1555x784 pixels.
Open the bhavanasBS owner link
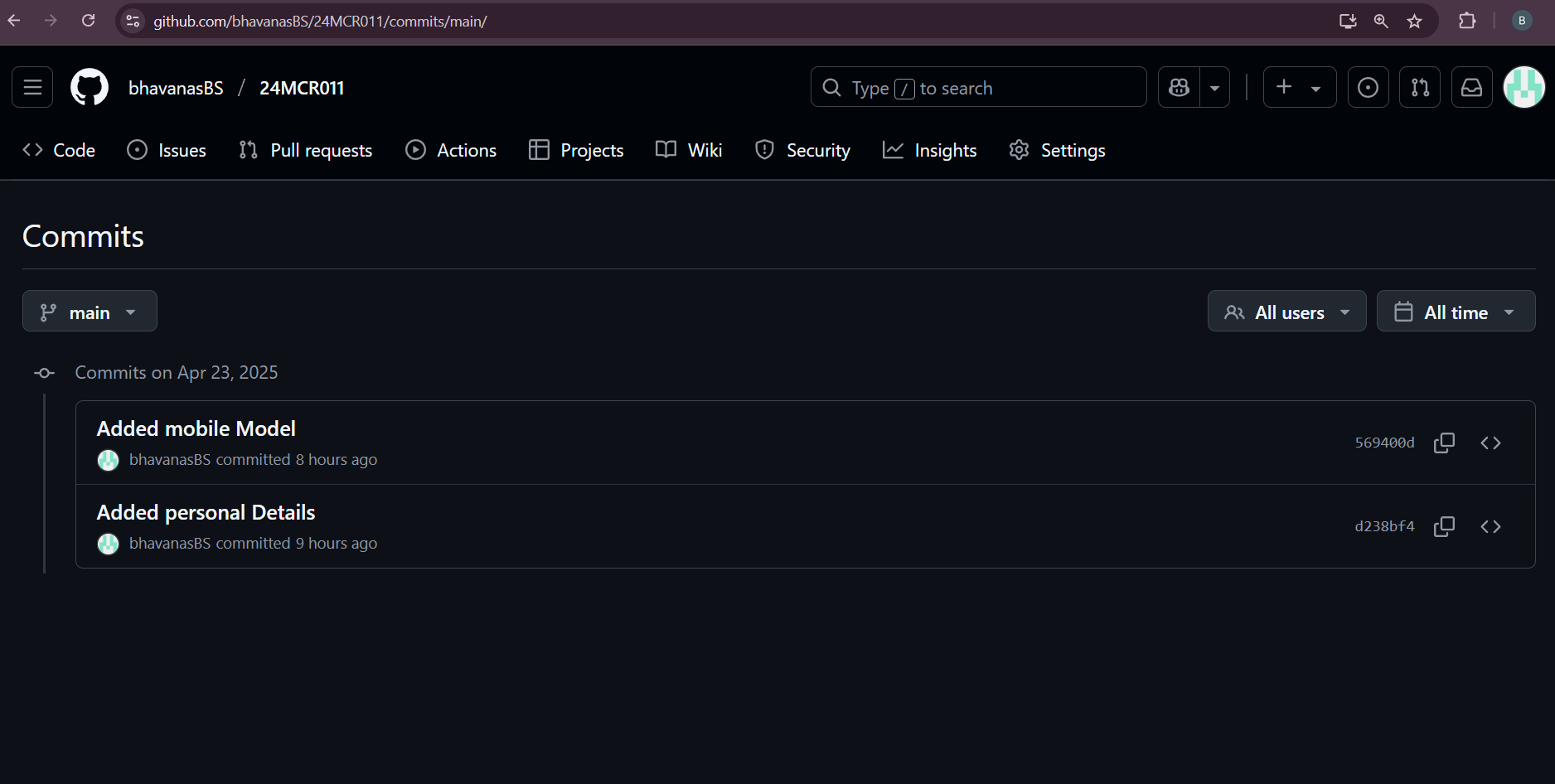click(176, 88)
